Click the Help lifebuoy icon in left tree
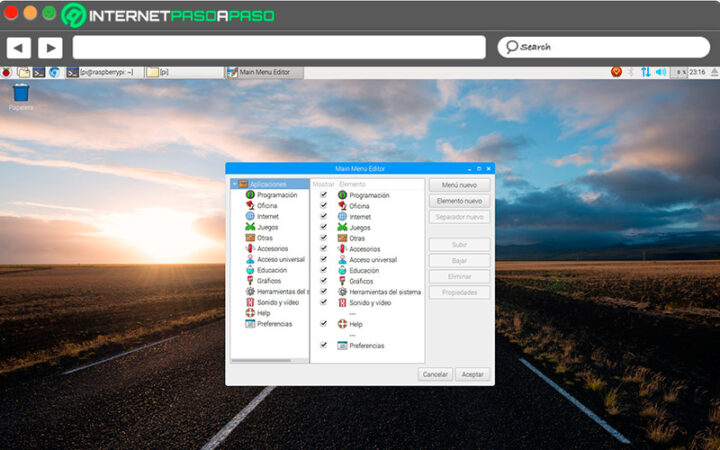The width and height of the screenshot is (720, 450). coord(250,313)
